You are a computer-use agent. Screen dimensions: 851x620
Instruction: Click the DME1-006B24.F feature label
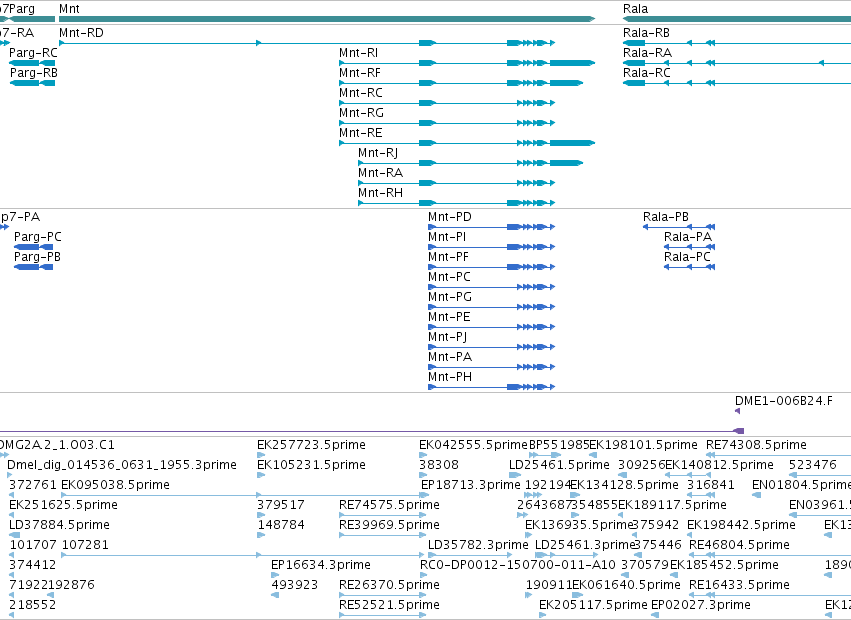pyautogui.click(x=784, y=401)
